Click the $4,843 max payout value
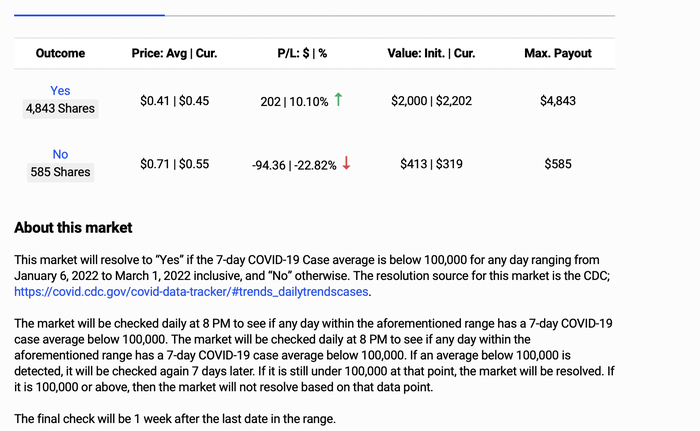This screenshot has height=431, width=700. (558, 101)
